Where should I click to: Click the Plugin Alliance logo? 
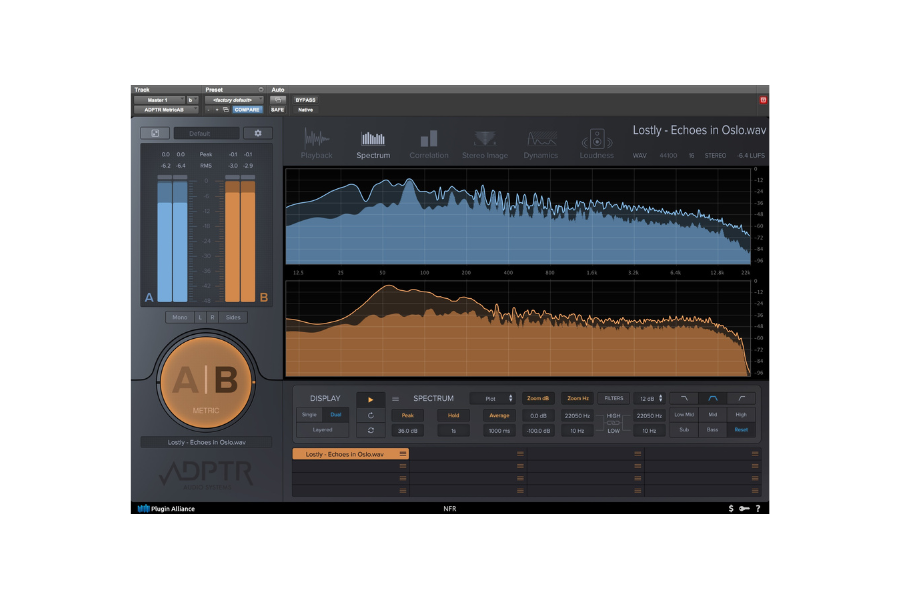[x=166, y=508]
